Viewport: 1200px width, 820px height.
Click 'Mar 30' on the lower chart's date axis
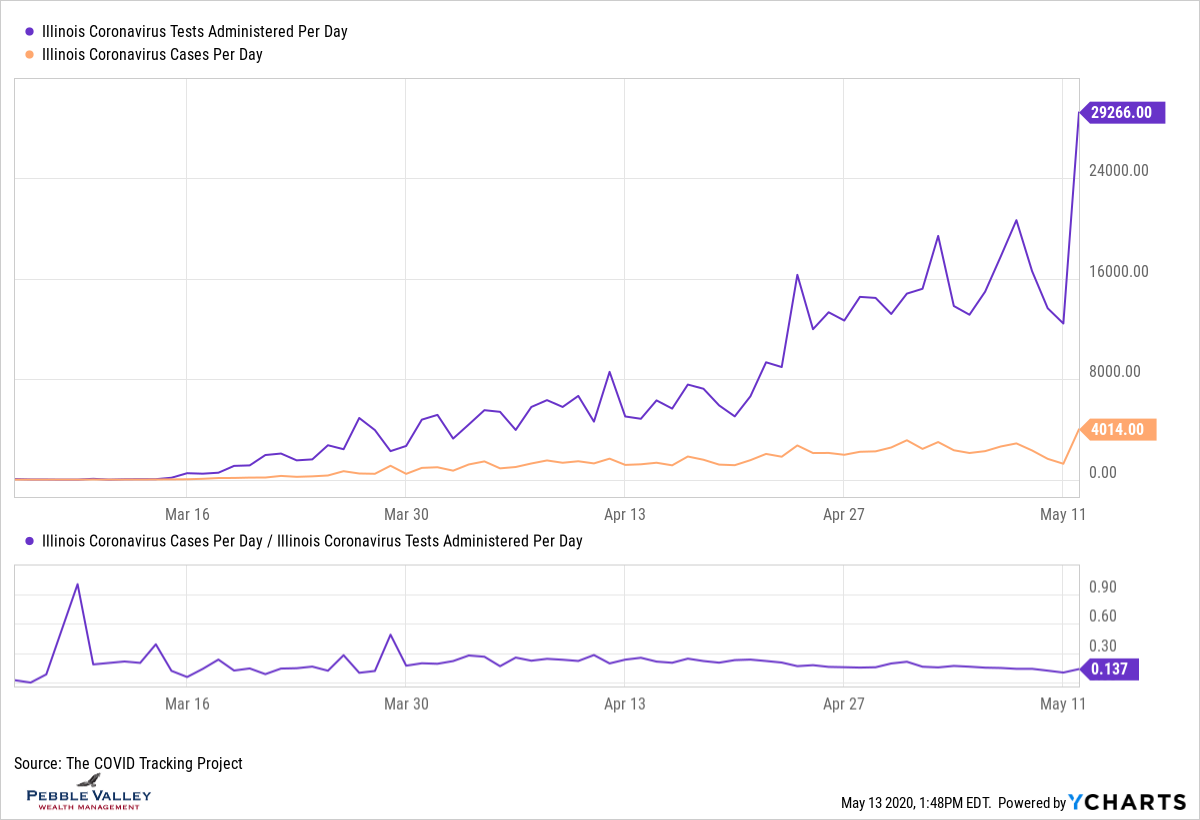pos(405,704)
